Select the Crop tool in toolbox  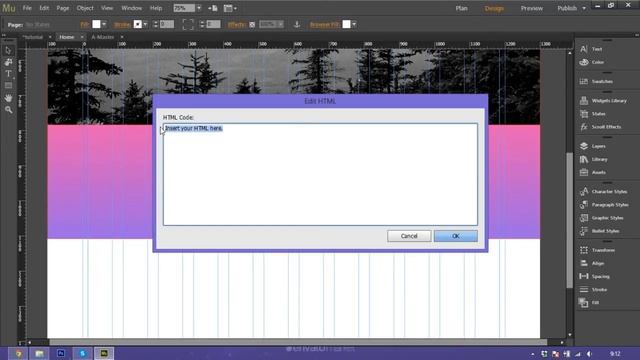8,62
